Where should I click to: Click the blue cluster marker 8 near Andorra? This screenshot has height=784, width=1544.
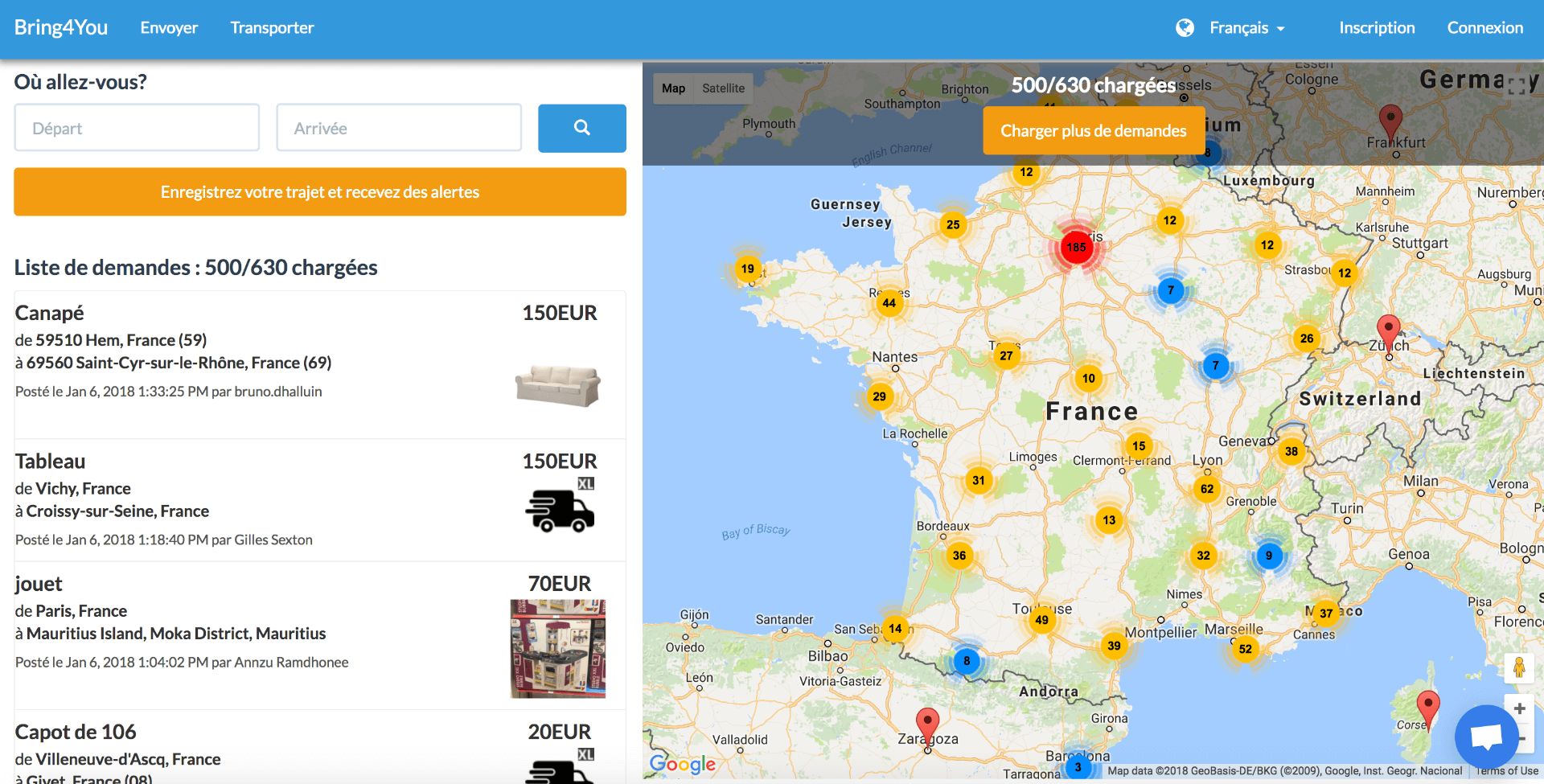(x=967, y=661)
